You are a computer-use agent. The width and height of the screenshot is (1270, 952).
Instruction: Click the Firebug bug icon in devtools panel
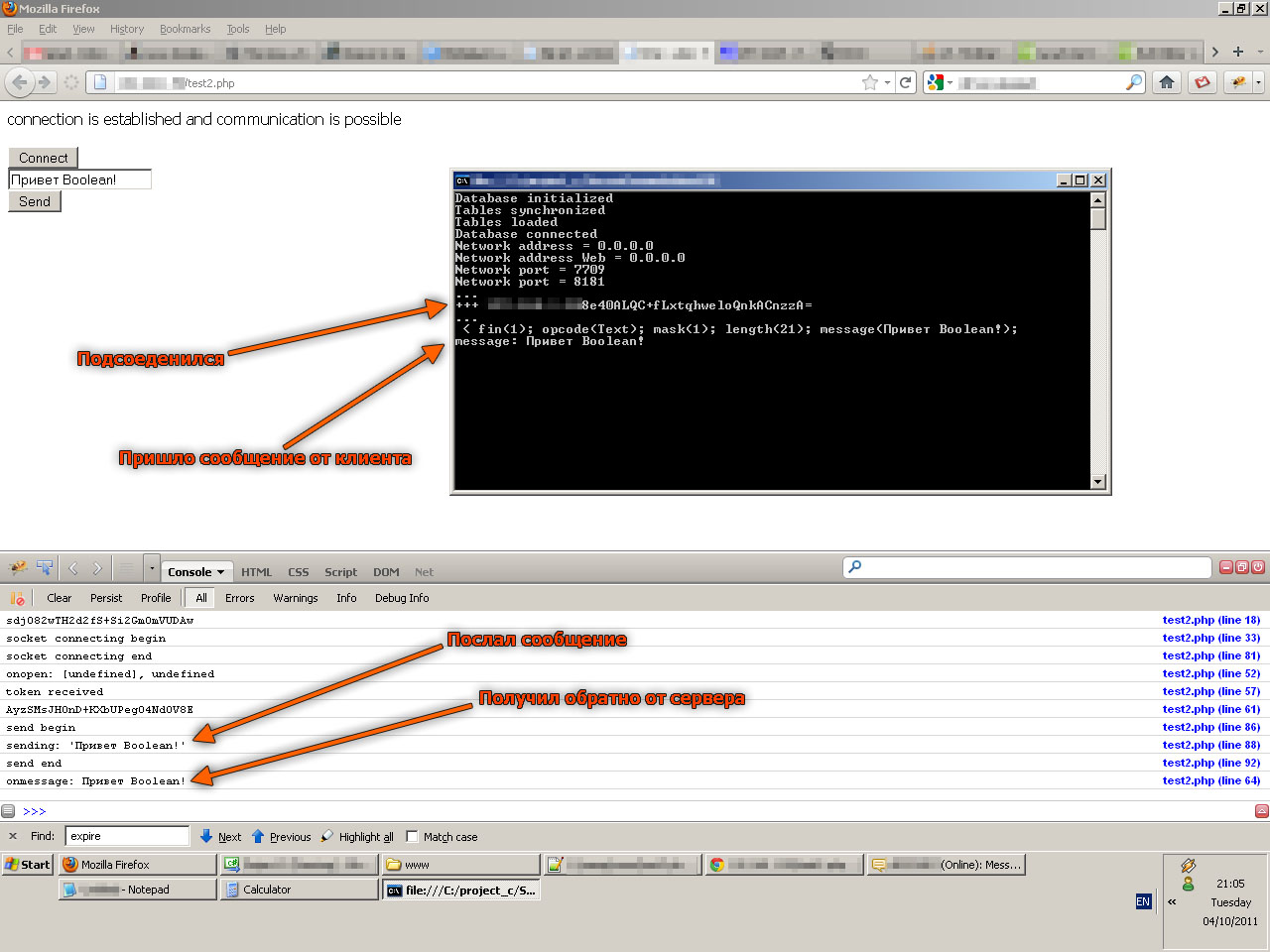18,568
